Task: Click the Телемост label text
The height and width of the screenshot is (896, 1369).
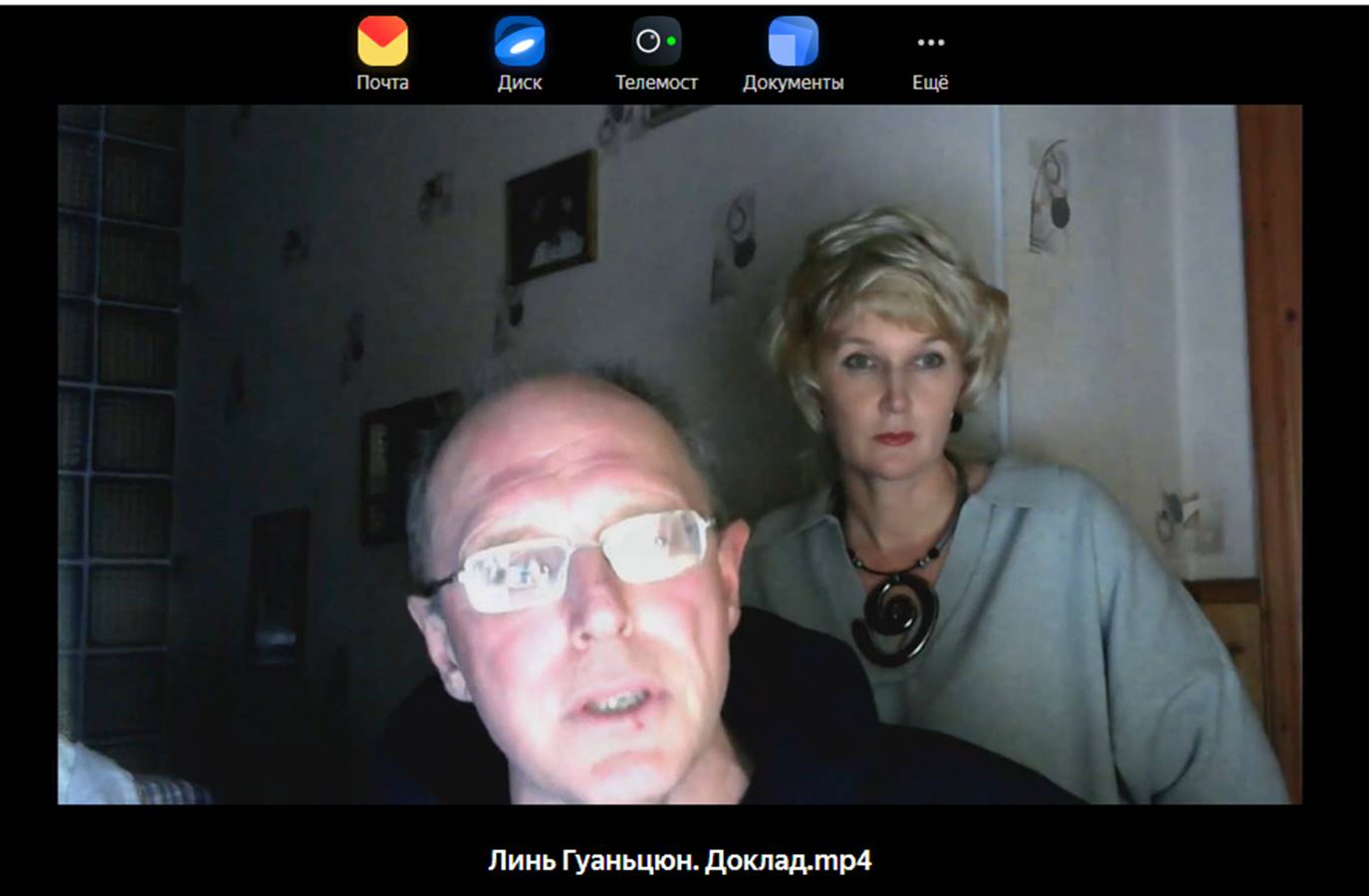Action: coord(656,83)
